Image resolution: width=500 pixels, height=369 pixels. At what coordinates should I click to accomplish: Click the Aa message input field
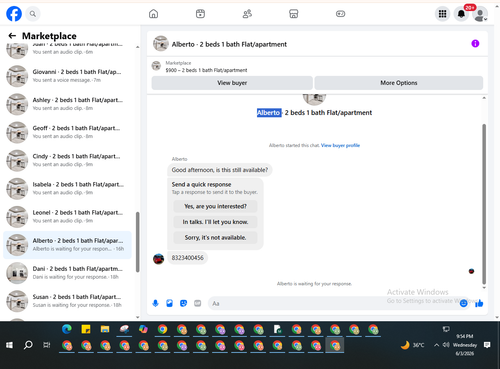333,303
